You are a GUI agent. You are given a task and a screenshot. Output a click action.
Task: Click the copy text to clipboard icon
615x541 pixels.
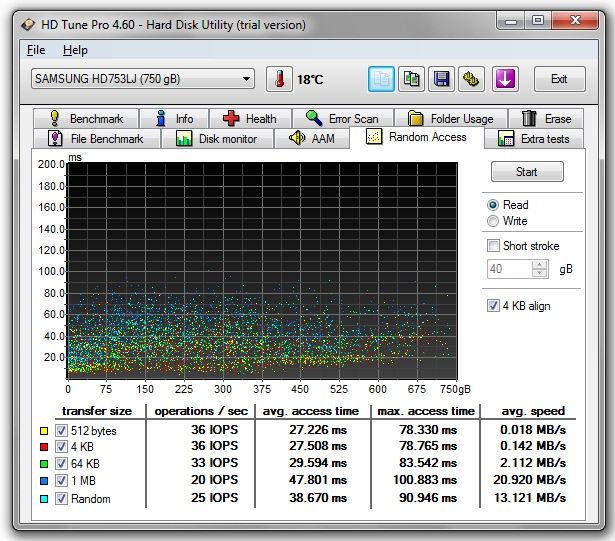click(x=381, y=79)
